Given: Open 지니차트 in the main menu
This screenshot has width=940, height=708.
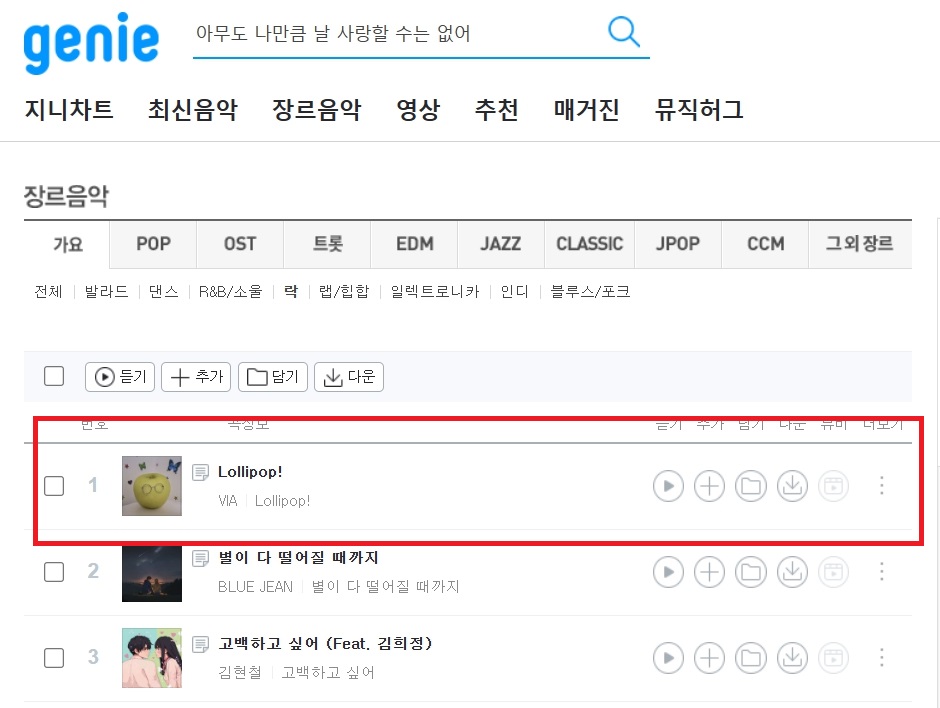Looking at the screenshot, I should click(x=69, y=110).
